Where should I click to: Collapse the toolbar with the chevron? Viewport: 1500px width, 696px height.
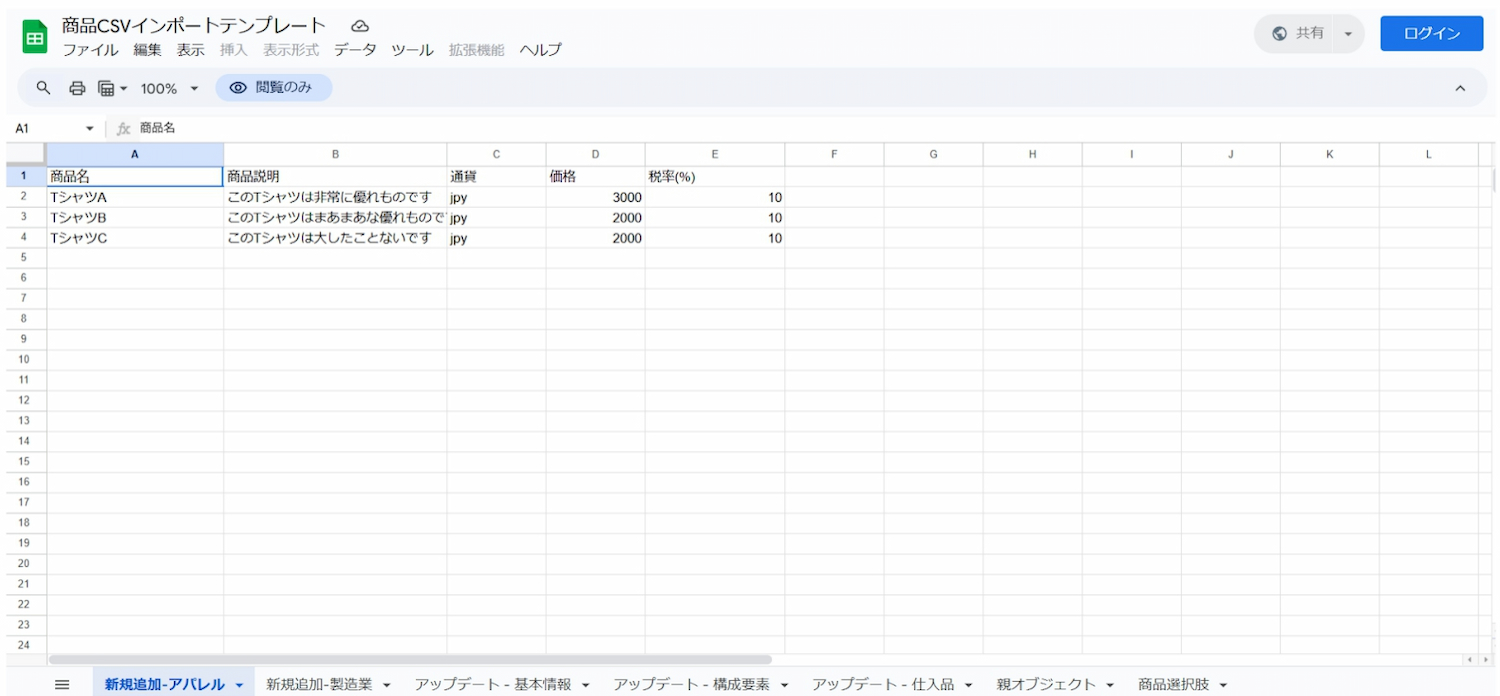pos(1459,88)
